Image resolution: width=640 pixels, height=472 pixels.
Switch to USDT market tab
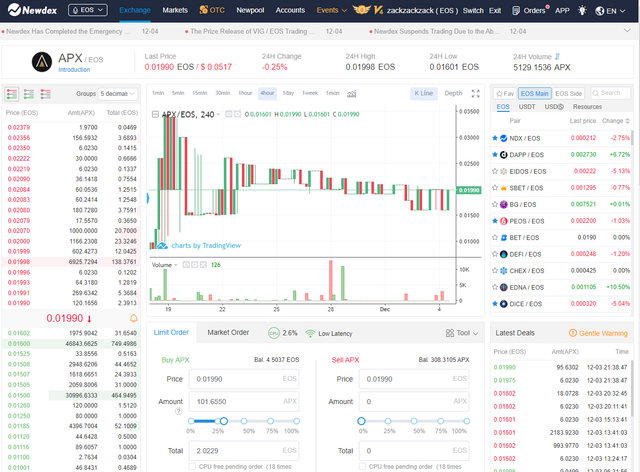click(527, 107)
